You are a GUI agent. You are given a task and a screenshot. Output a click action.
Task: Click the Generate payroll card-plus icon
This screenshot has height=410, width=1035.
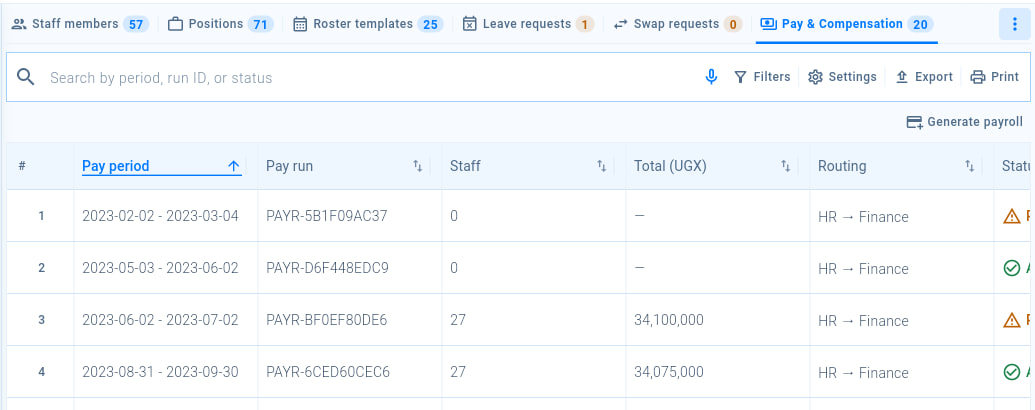point(914,122)
